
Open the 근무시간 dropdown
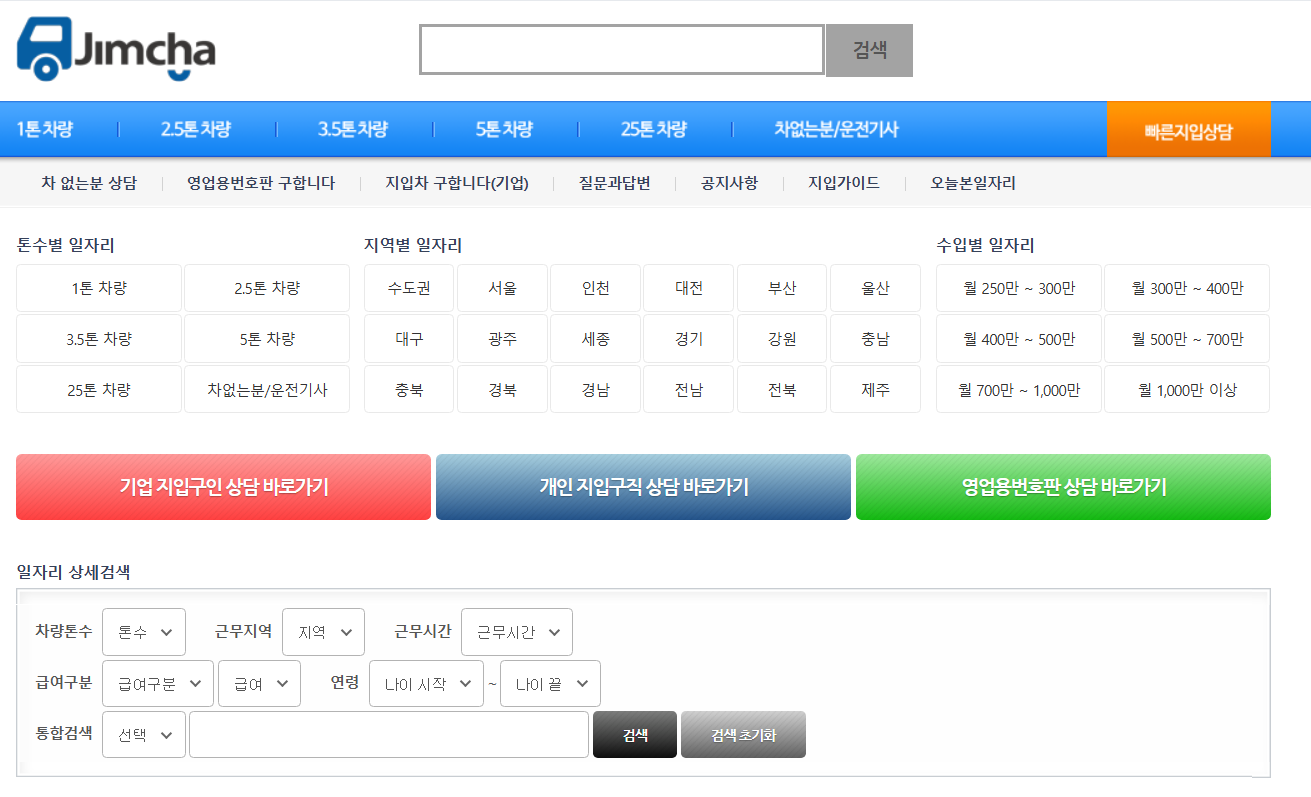point(517,632)
